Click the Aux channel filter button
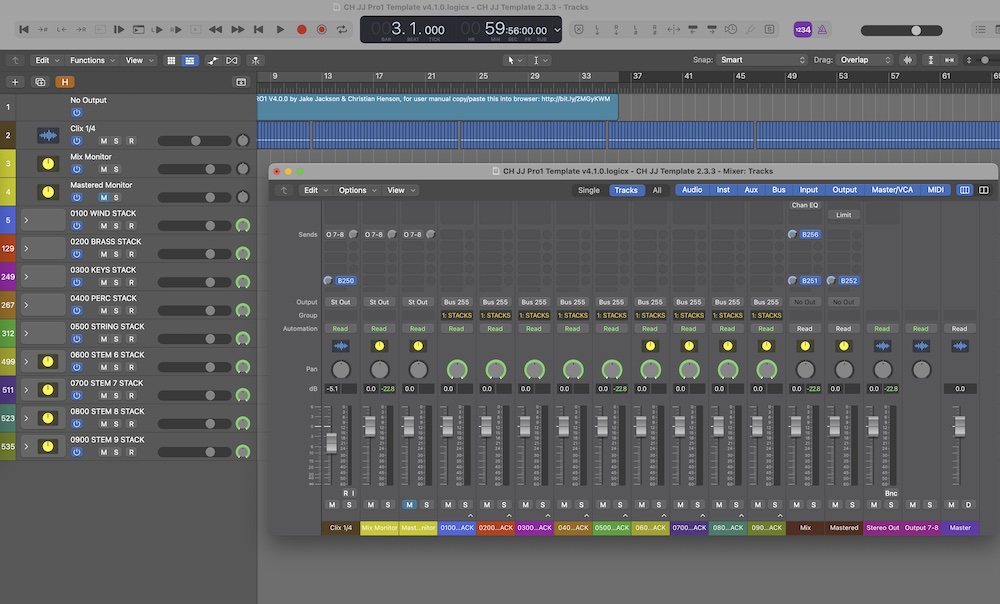 click(x=750, y=190)
